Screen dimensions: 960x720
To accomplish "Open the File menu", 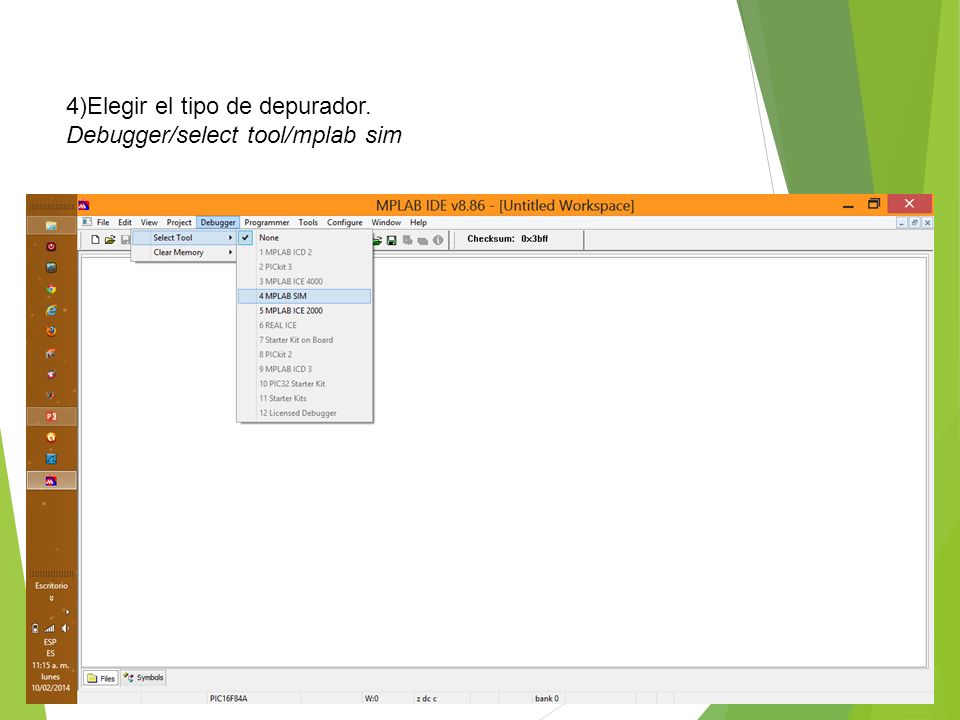I will (103, 222).
